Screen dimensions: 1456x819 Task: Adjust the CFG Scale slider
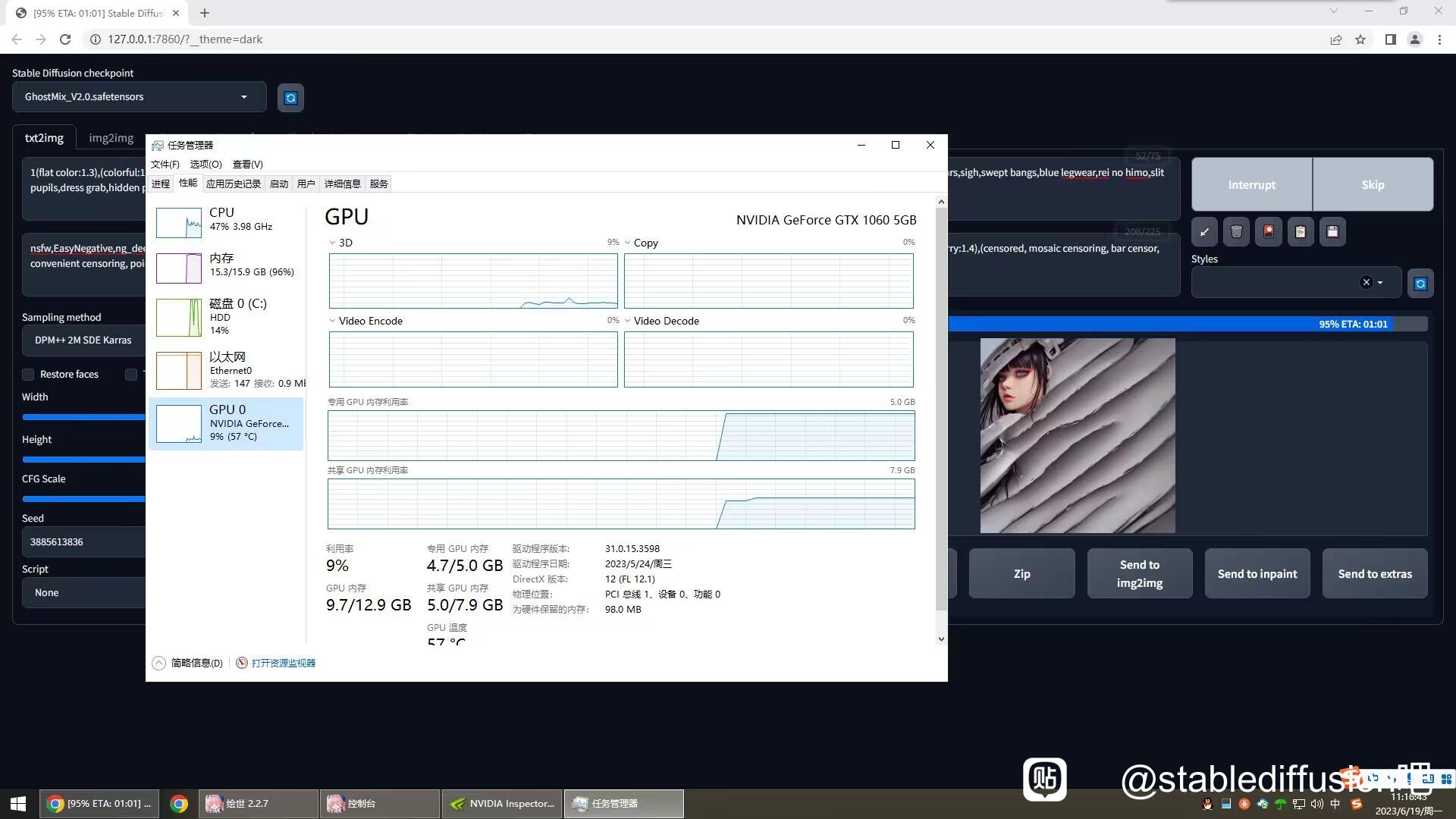pyautogui.click(x=83, y=499)
